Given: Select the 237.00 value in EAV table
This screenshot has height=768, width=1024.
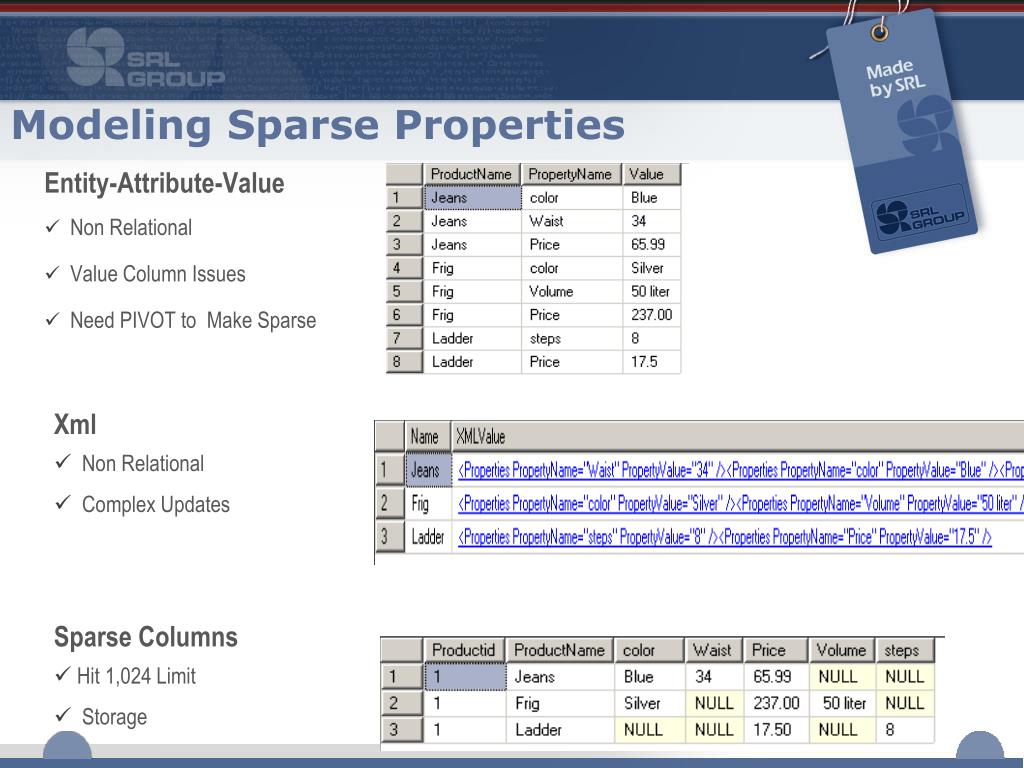Looking at the screenshot, I should point(652,315).
